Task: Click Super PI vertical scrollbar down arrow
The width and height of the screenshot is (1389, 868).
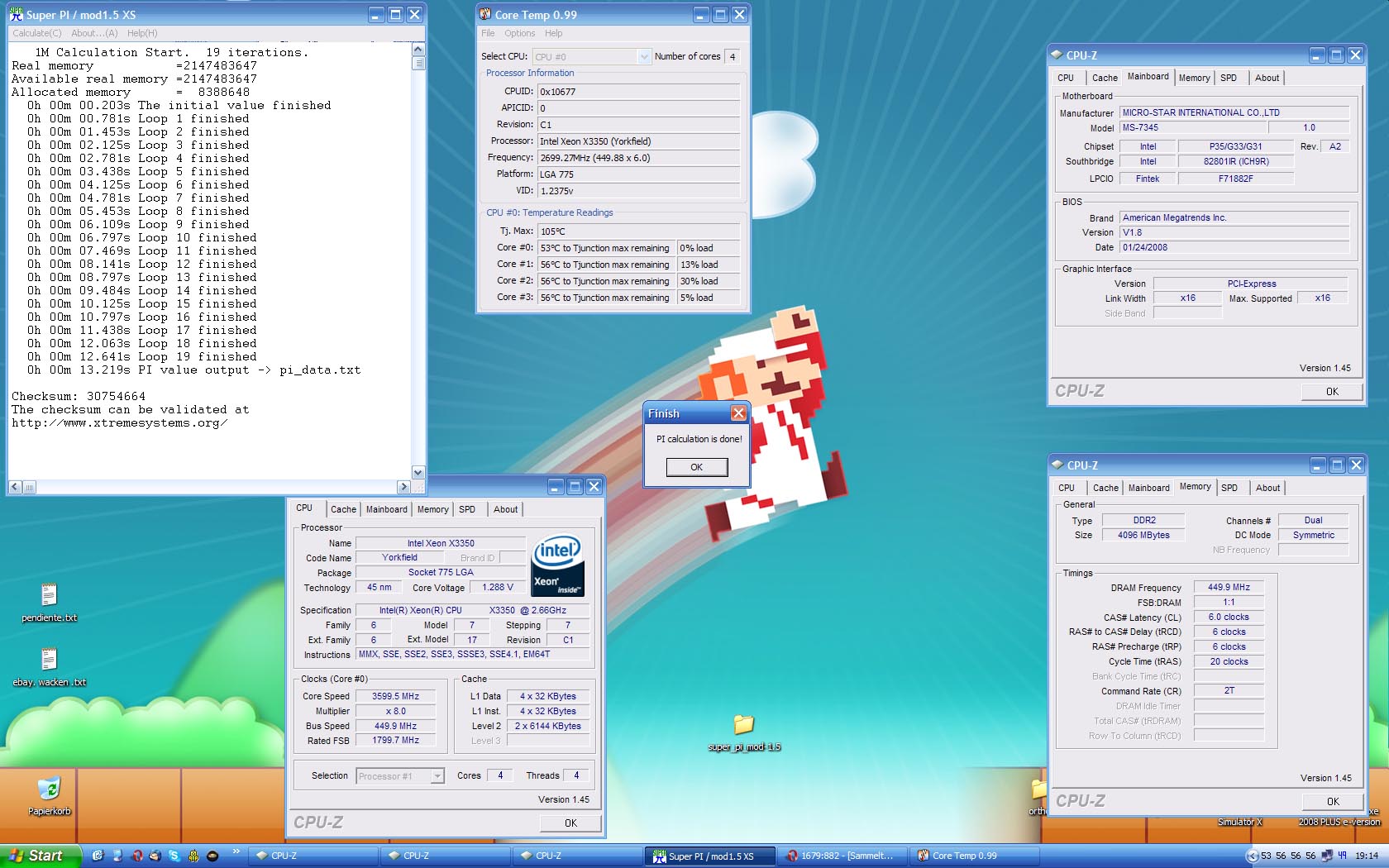Action: point(418,473)
